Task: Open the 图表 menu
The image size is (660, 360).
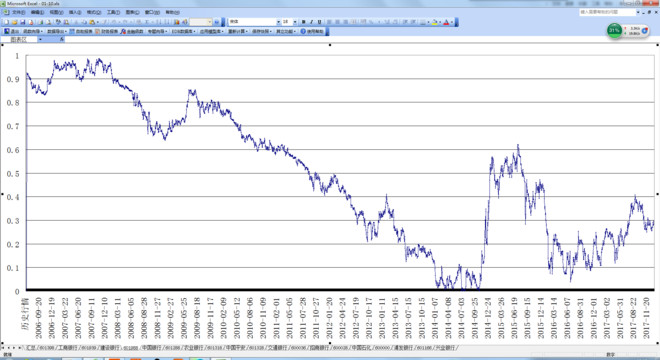Action: pos(132,12)
